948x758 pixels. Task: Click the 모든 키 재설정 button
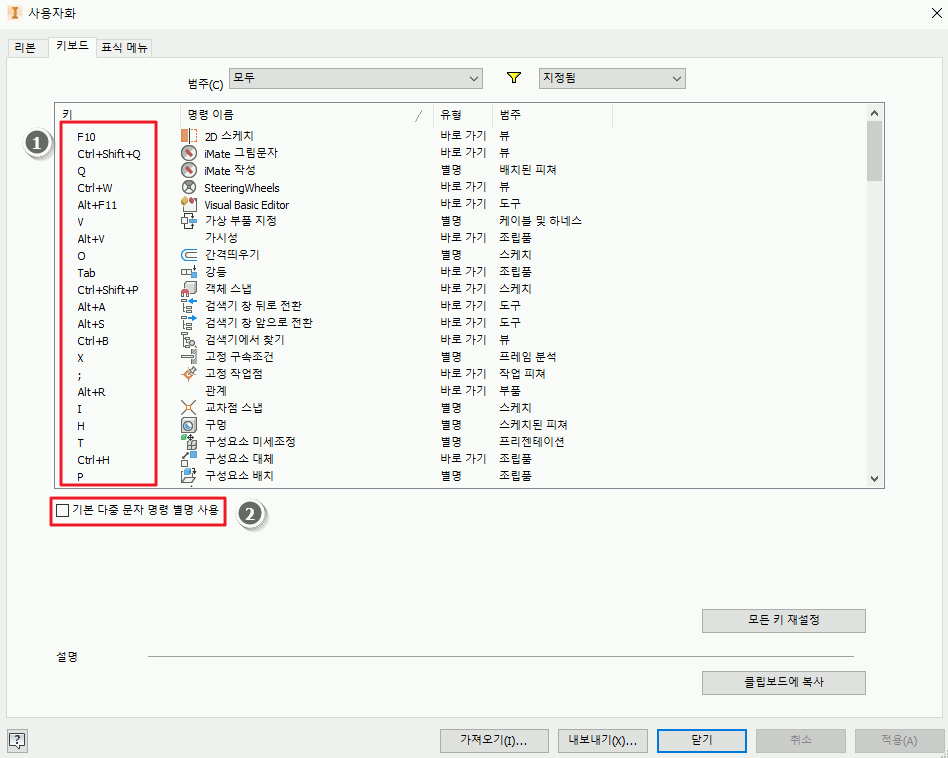pos(783,620)
